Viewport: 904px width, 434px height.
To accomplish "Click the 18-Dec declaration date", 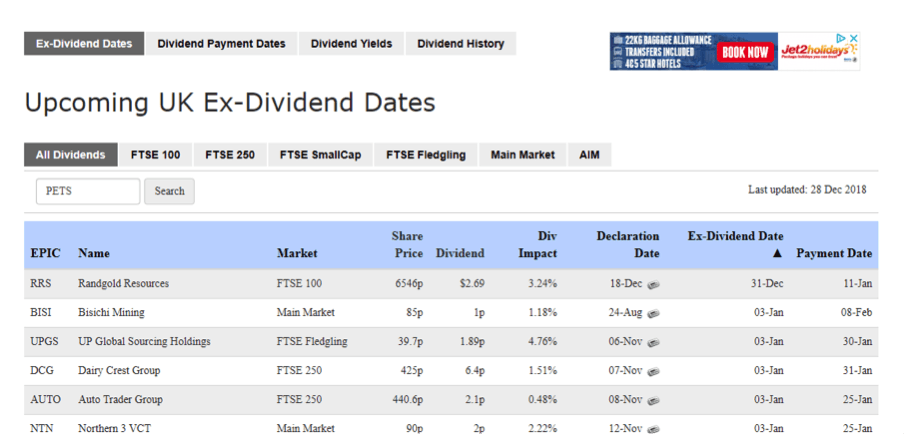I will click(626, 284).
